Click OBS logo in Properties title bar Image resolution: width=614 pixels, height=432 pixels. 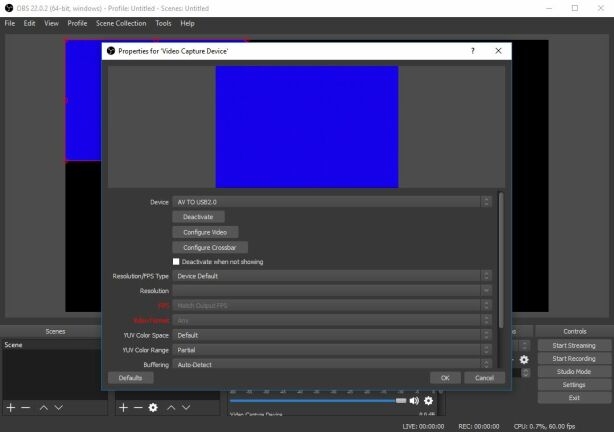(x=111, y=51)
